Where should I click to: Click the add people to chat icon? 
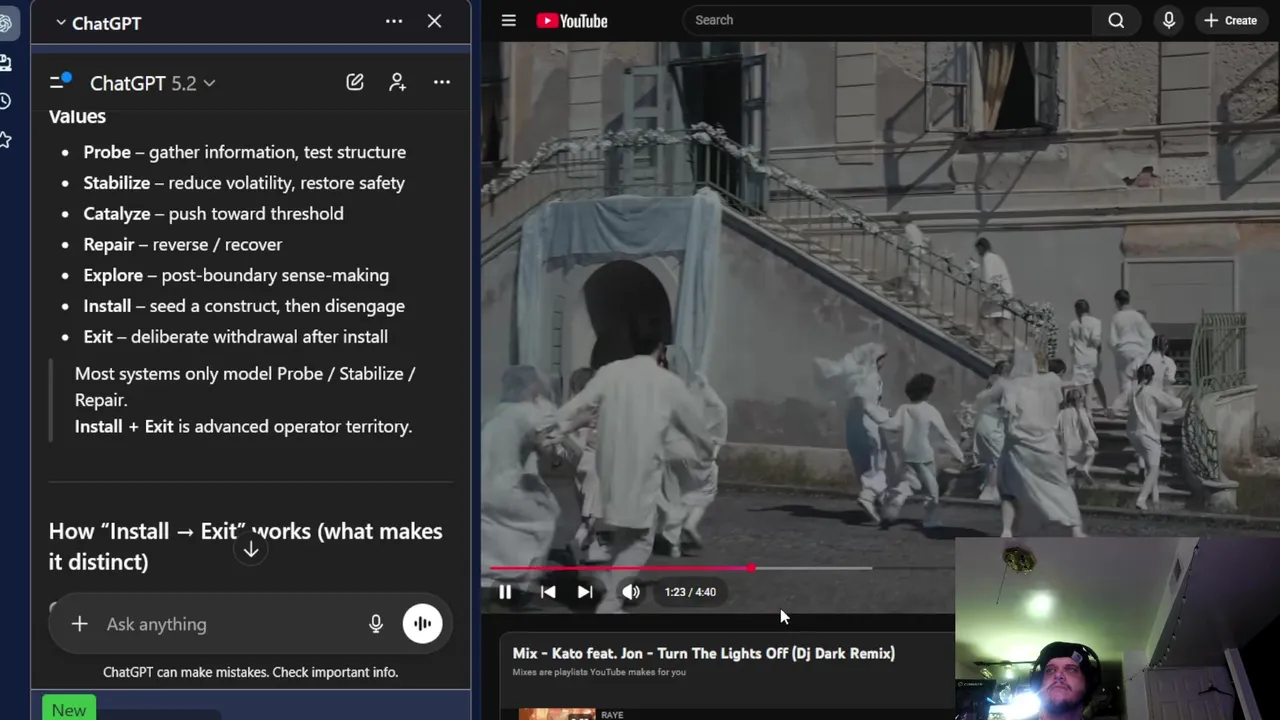click(x=398, y=82)
